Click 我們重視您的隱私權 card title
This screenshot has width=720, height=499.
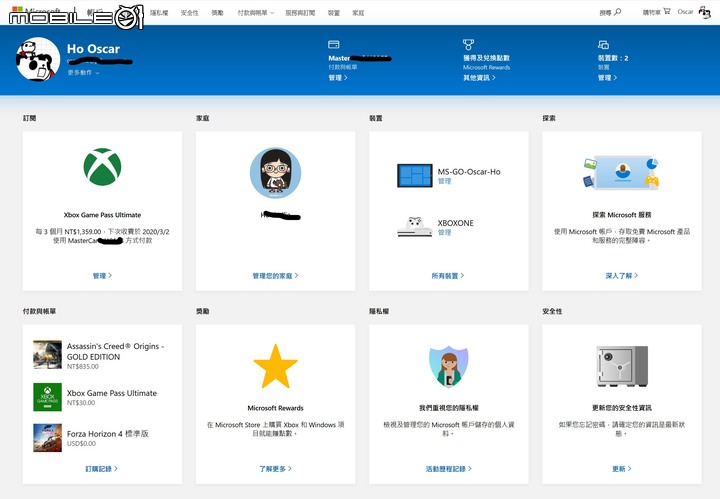click(449, 408)
